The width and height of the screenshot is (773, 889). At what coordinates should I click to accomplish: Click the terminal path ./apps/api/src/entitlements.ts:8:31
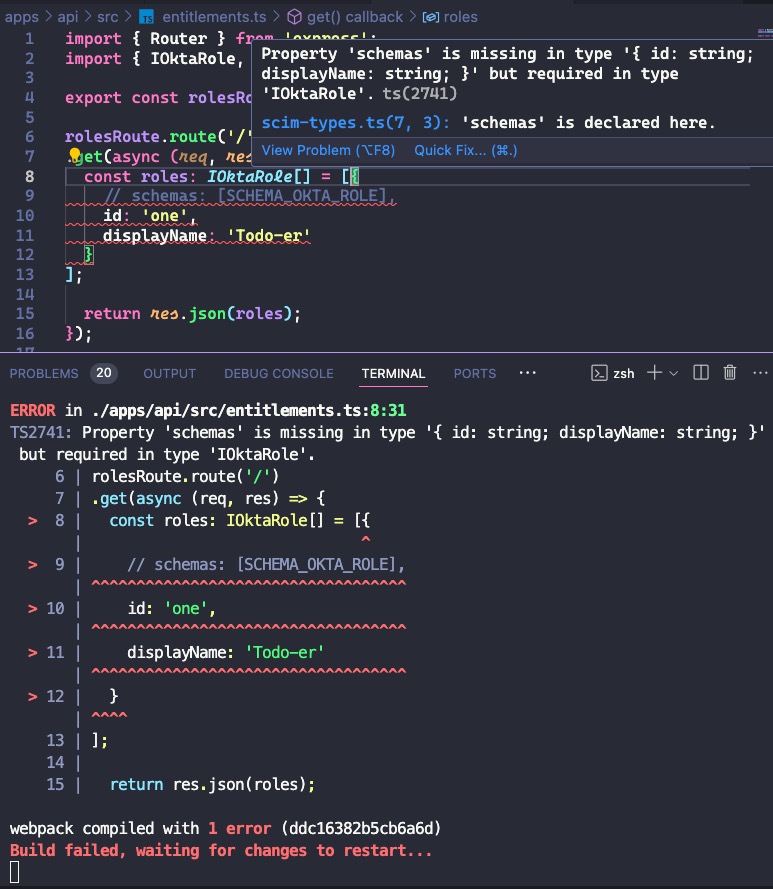[x=249, y=410]
